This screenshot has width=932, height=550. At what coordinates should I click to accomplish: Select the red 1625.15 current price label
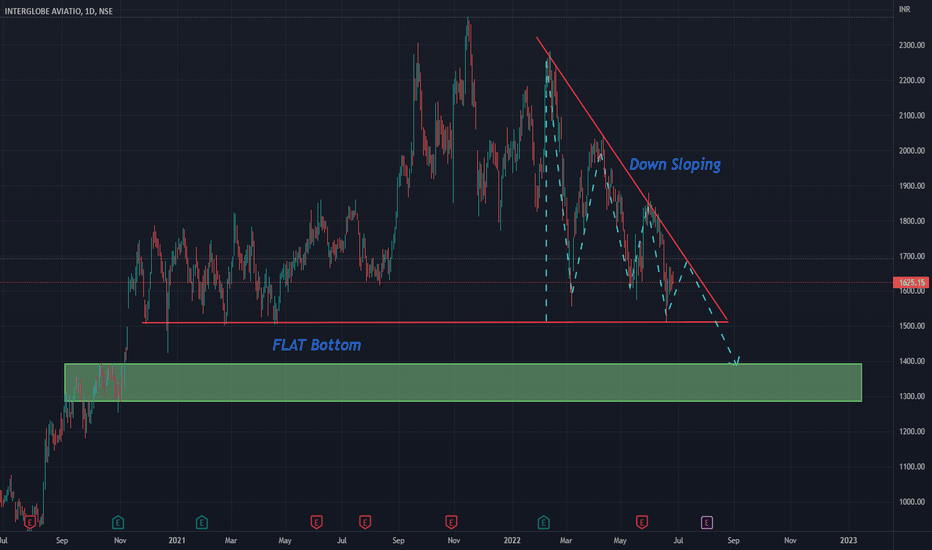(x=912, y=282)
